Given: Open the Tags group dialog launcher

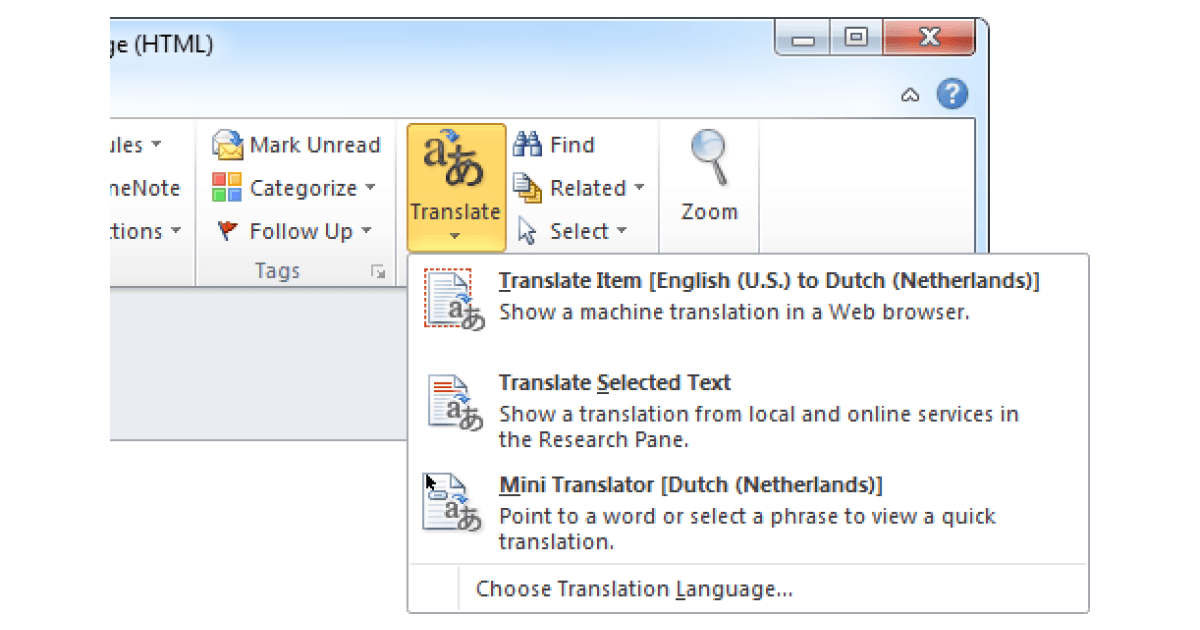Looking at the screenshot, I should click(x=378, y=271).
